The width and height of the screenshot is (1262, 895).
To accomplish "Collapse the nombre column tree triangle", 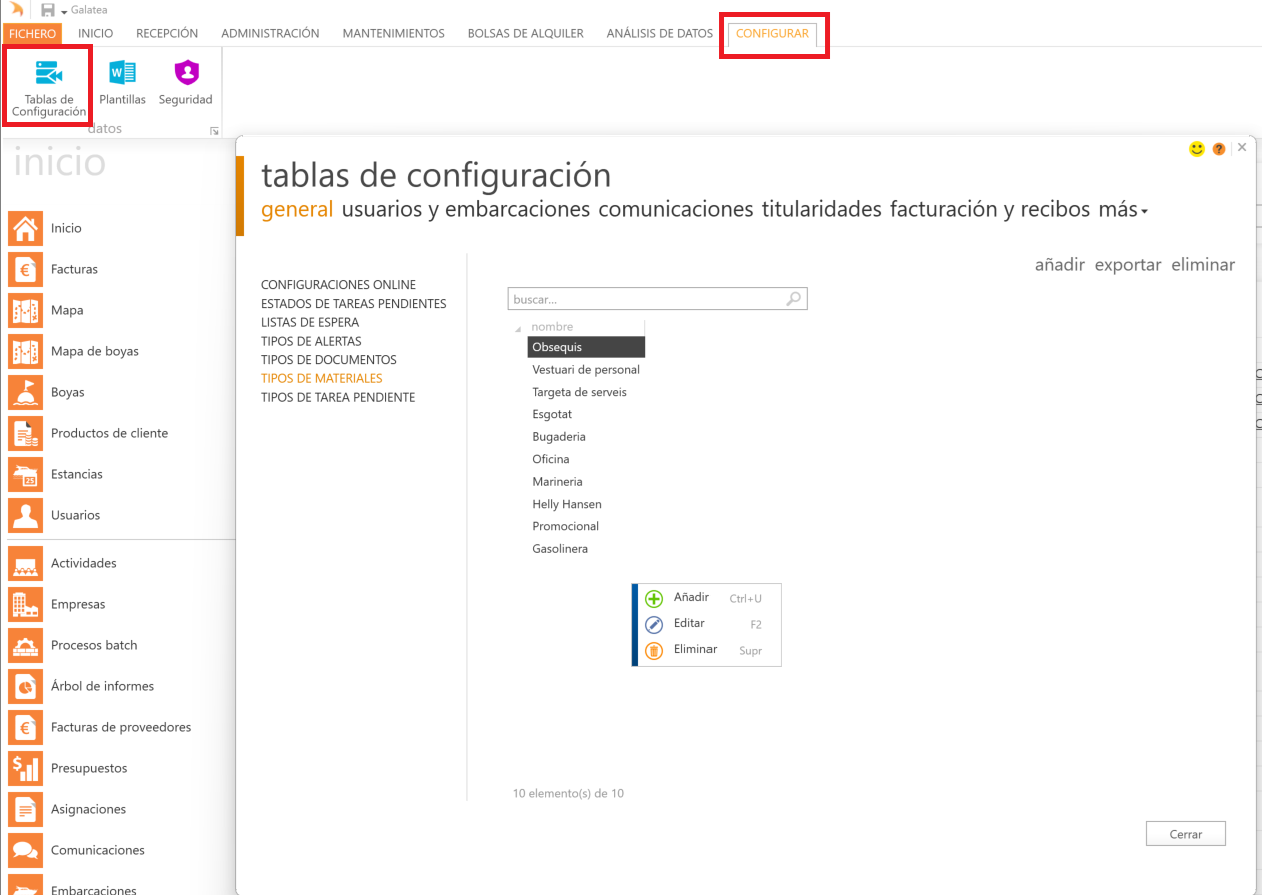I will (x=518, y=329).
